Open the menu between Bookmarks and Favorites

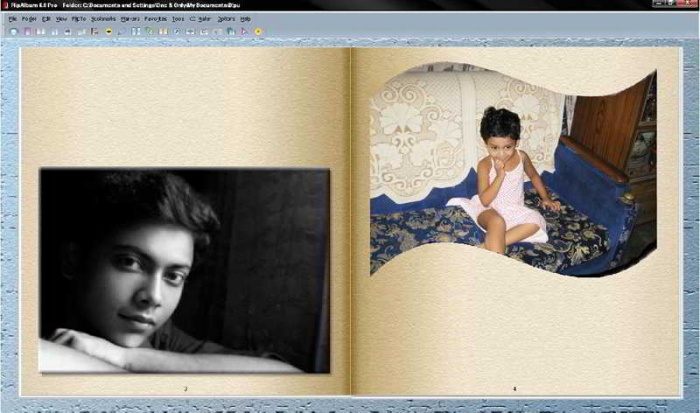(130, 19)
